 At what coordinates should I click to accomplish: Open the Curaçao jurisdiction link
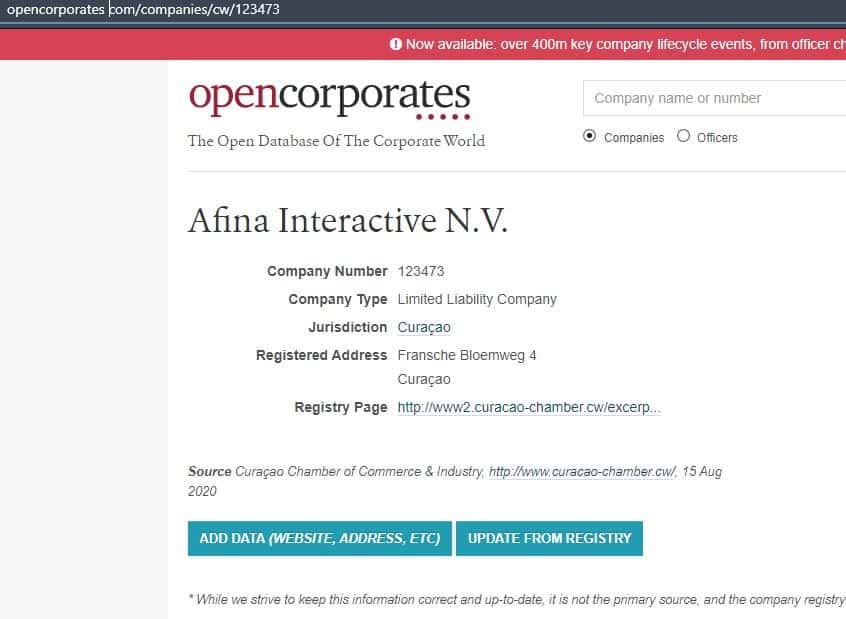[x=424, y=327]
